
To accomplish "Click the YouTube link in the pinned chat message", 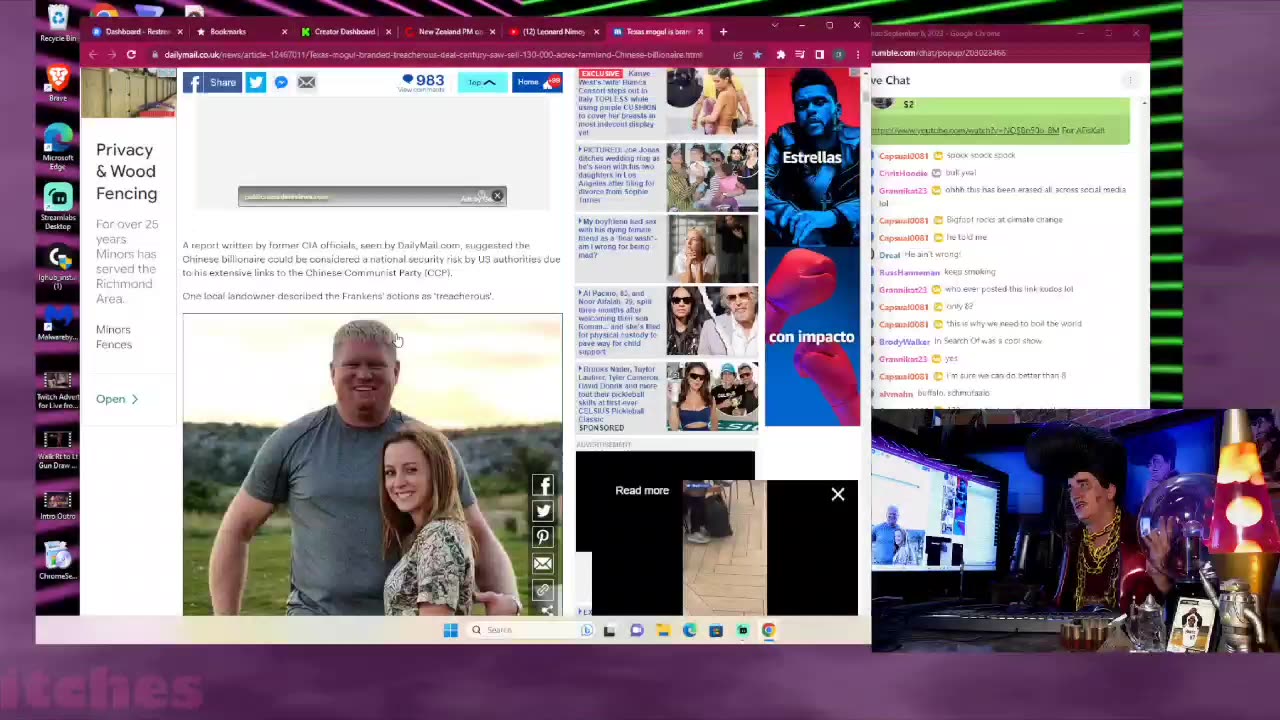I will coord(965,130).
